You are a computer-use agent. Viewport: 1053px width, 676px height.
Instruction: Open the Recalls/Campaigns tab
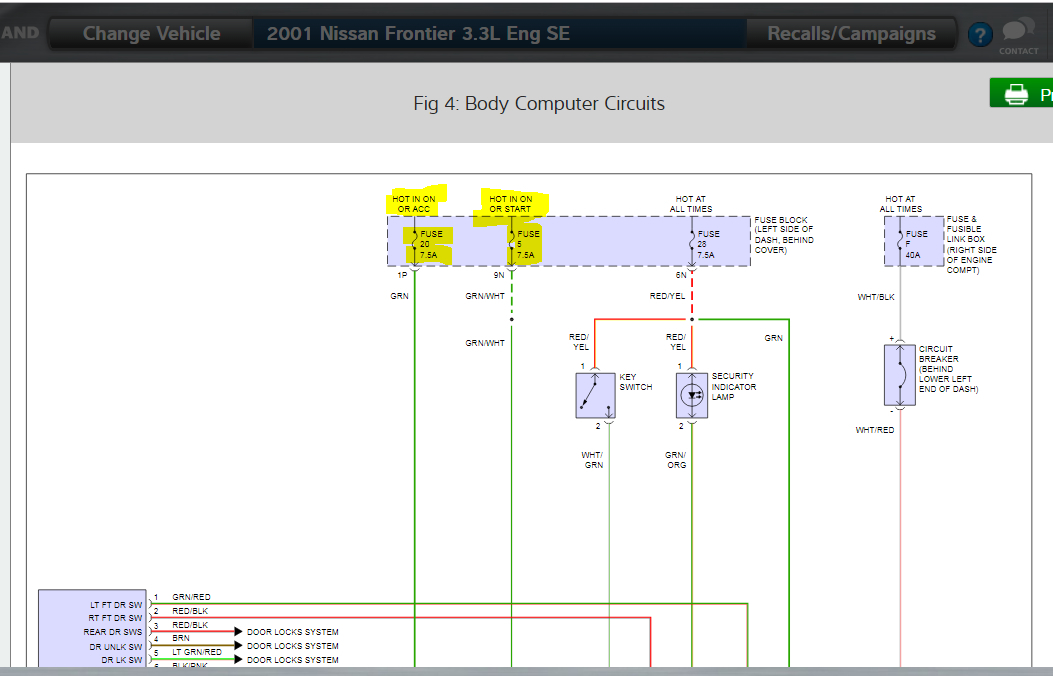click(x=851, y=34)
